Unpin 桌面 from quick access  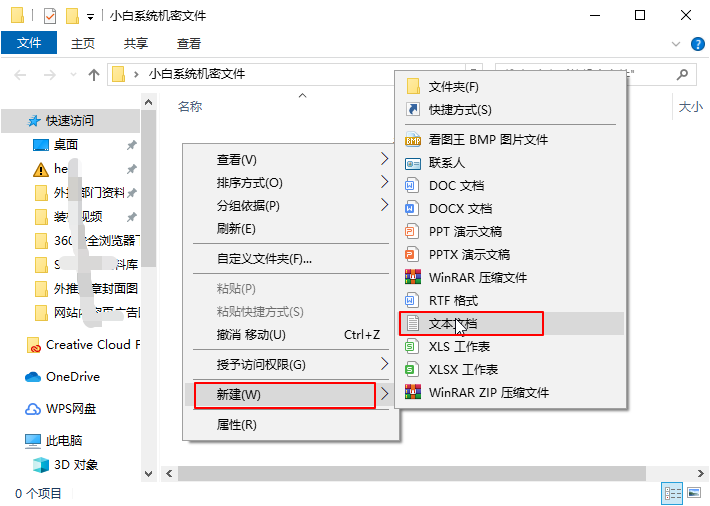131,145
